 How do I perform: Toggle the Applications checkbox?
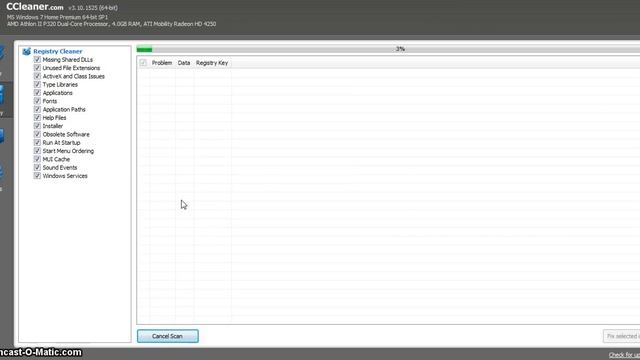(x=37, y=93)
